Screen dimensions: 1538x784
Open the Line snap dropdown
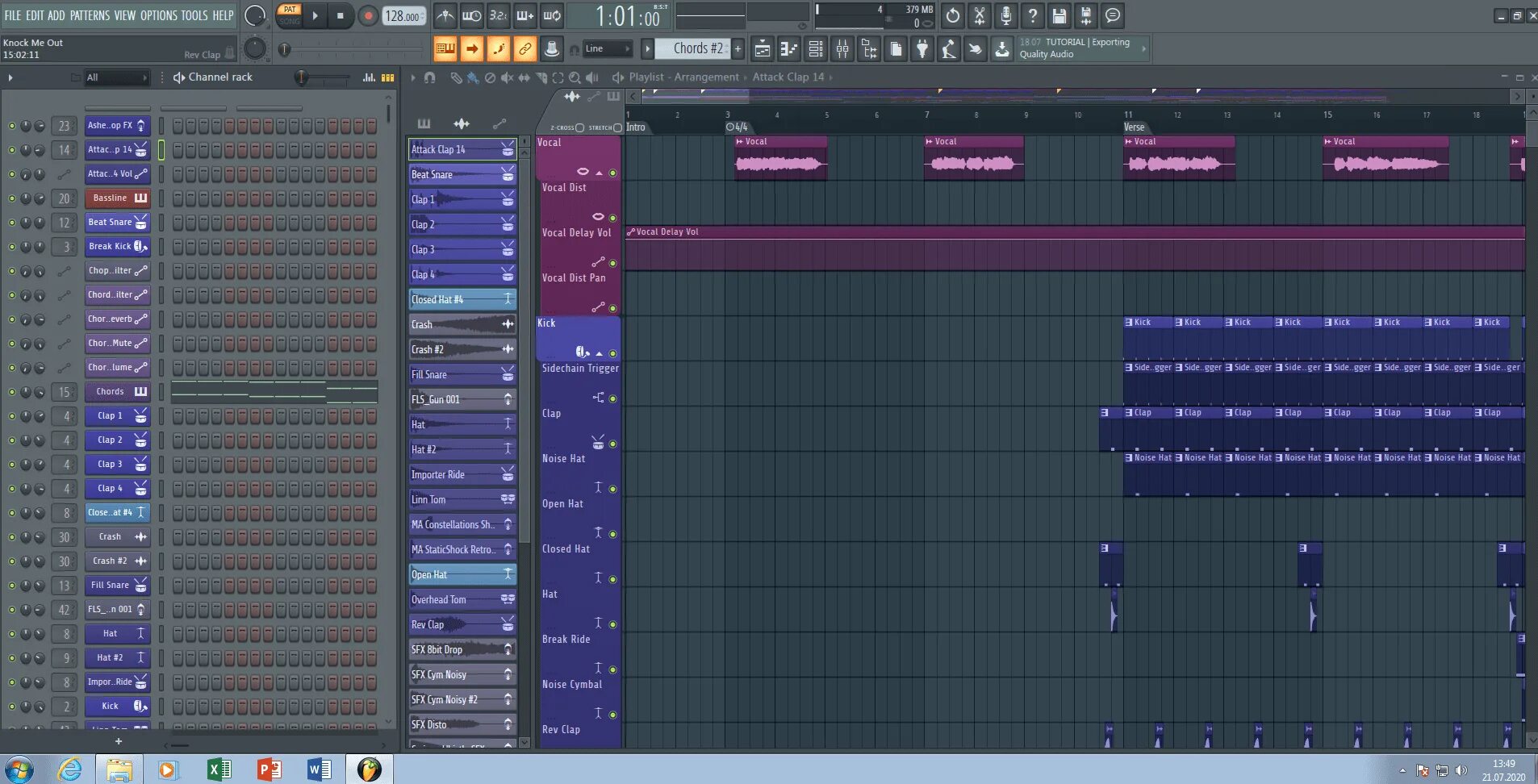point(607,49)
